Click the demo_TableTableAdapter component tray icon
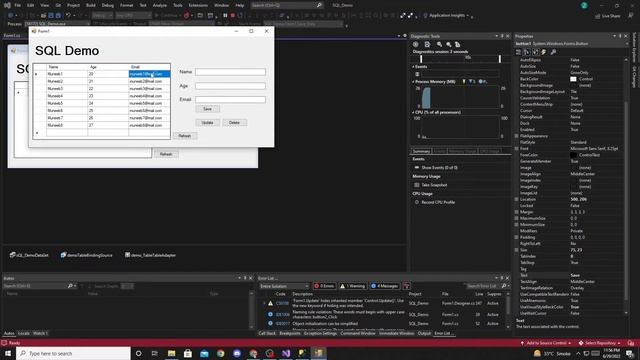Screen dimensions: 640x360 click(x=127, y=255)
